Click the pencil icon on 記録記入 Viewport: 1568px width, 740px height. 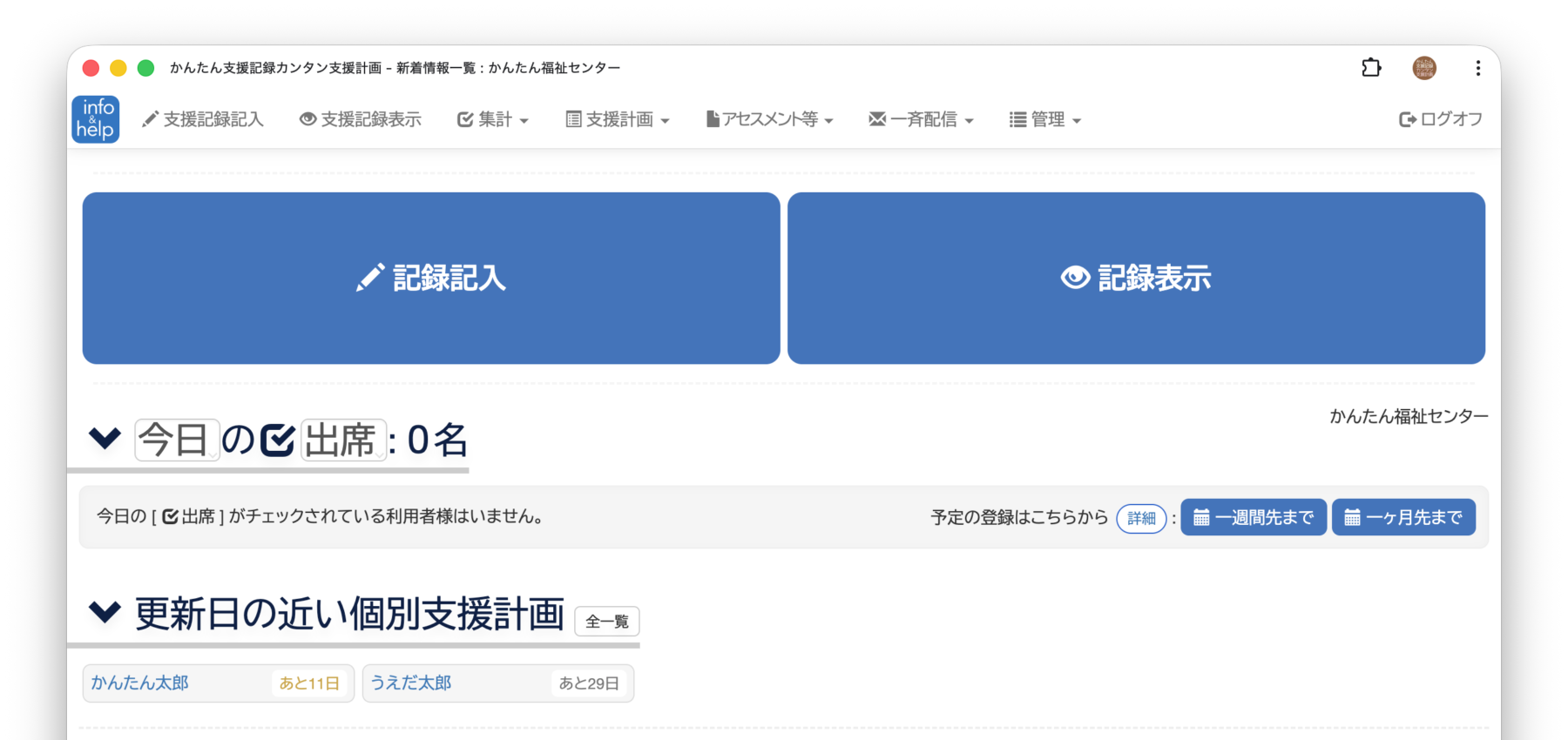[370, 278]
